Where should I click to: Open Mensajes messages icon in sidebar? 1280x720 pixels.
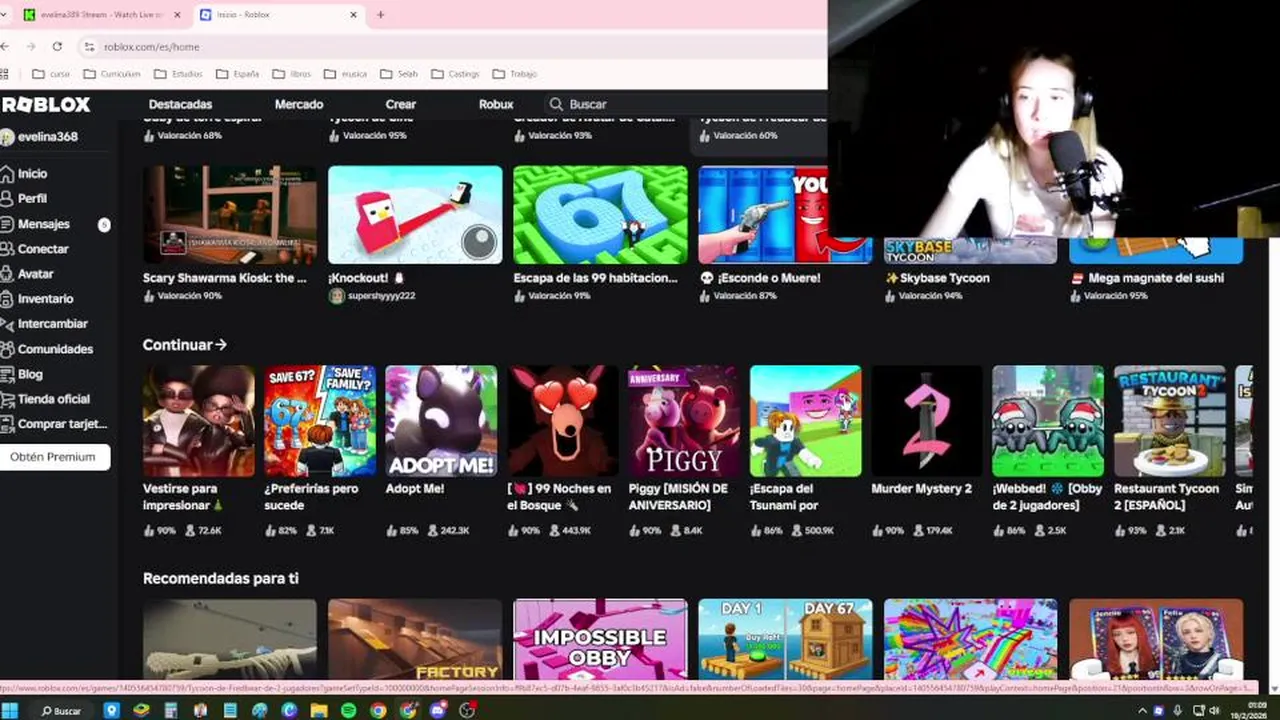[7, 224]
